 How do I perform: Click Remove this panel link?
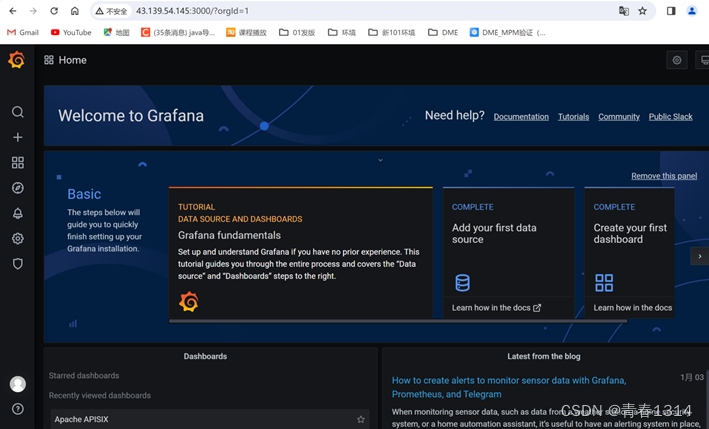click(664, 176)
